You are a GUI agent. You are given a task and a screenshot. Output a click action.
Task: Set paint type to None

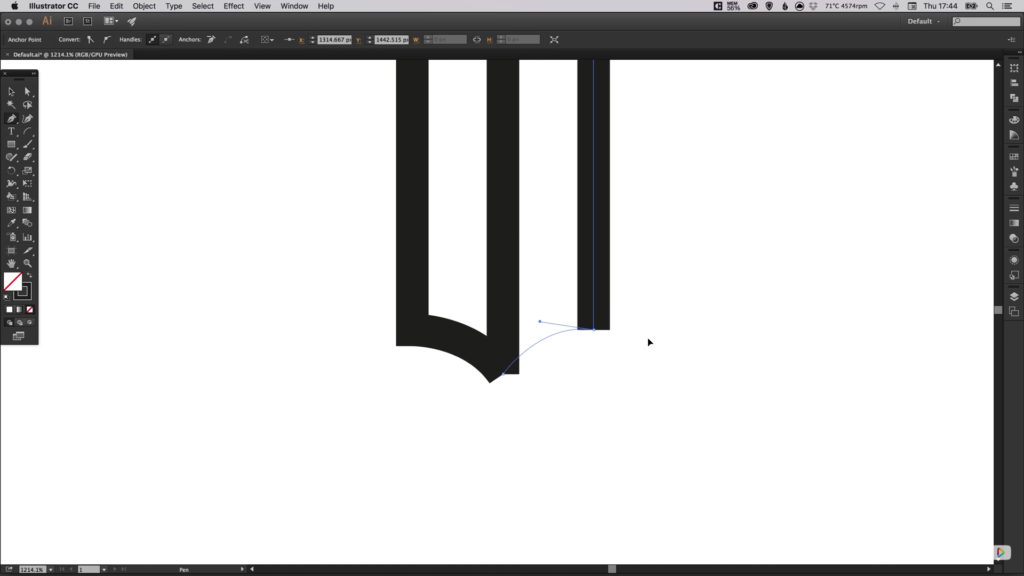click(x=29, y=310)
